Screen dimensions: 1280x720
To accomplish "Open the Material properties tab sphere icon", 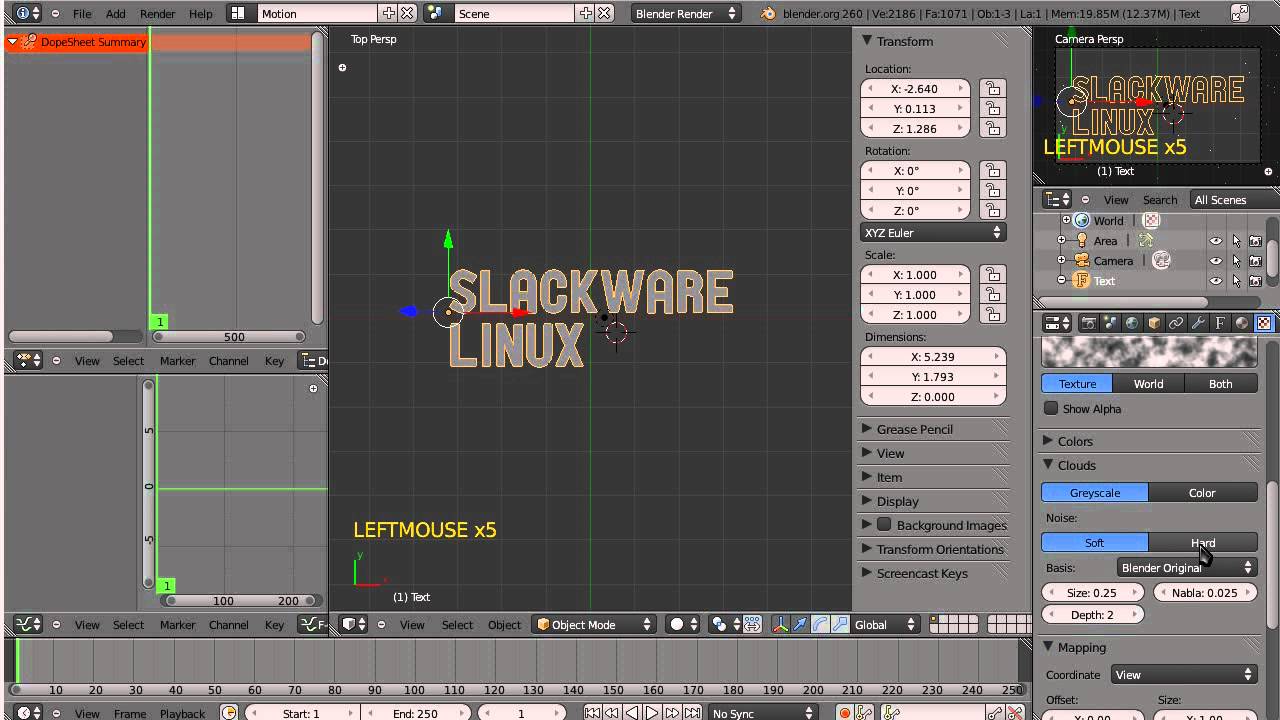I will (1242, 323).
